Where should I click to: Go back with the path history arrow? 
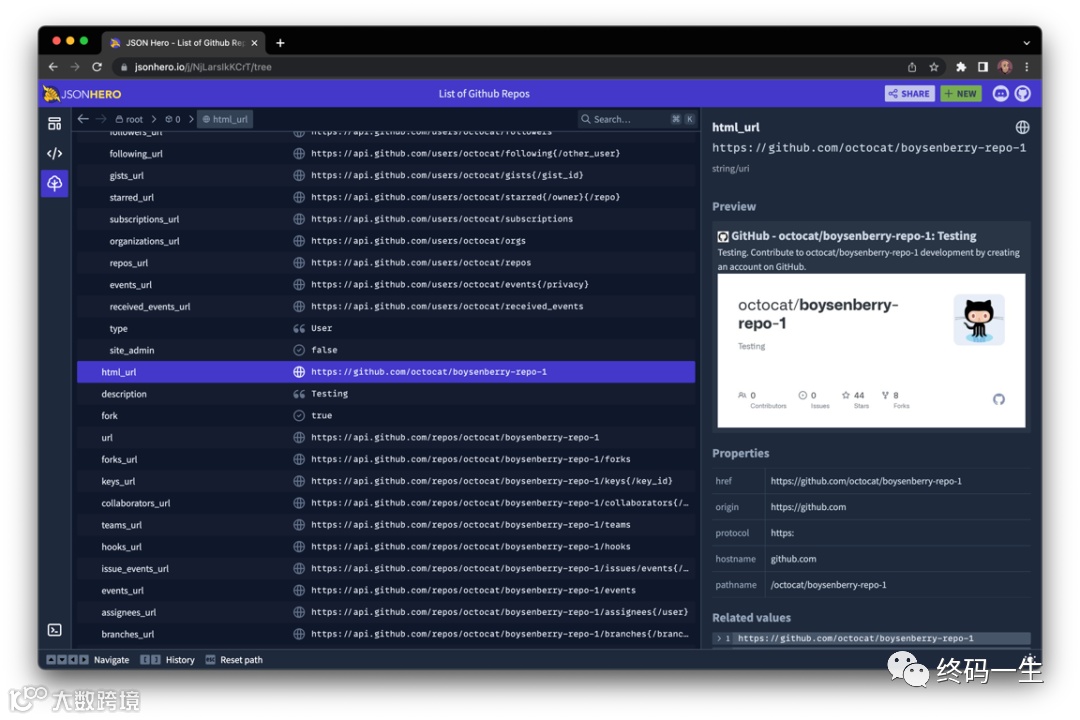[x=83, y=119]
